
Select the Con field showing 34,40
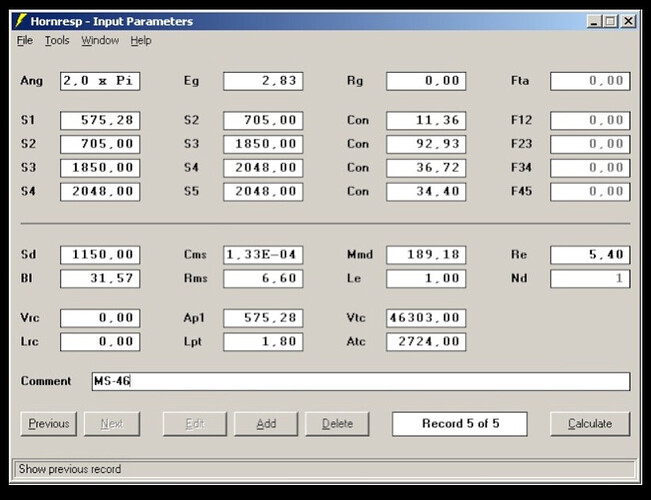pos(426,191)
